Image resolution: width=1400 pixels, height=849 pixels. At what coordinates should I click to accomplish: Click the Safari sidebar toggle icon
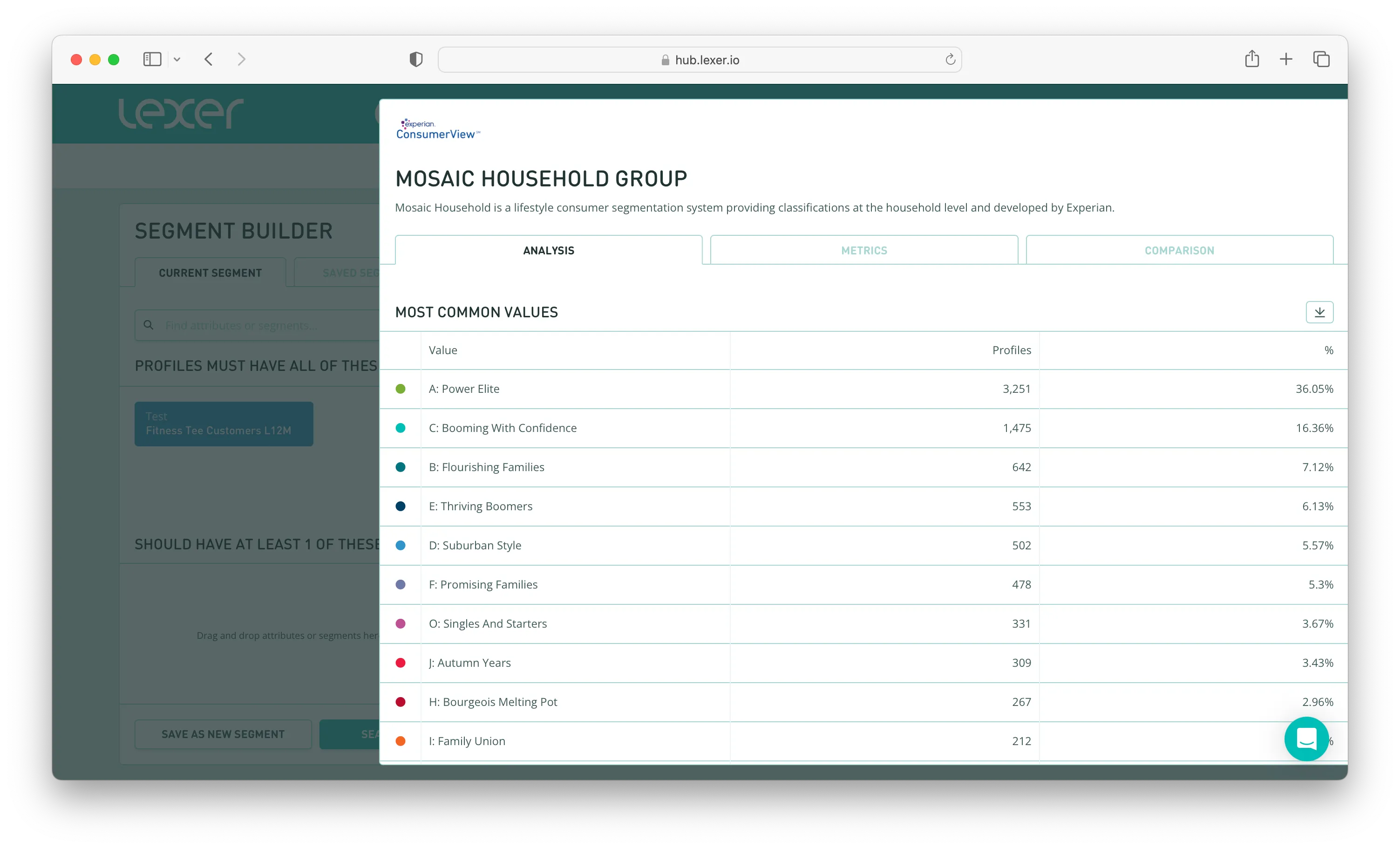click(152, 59)
